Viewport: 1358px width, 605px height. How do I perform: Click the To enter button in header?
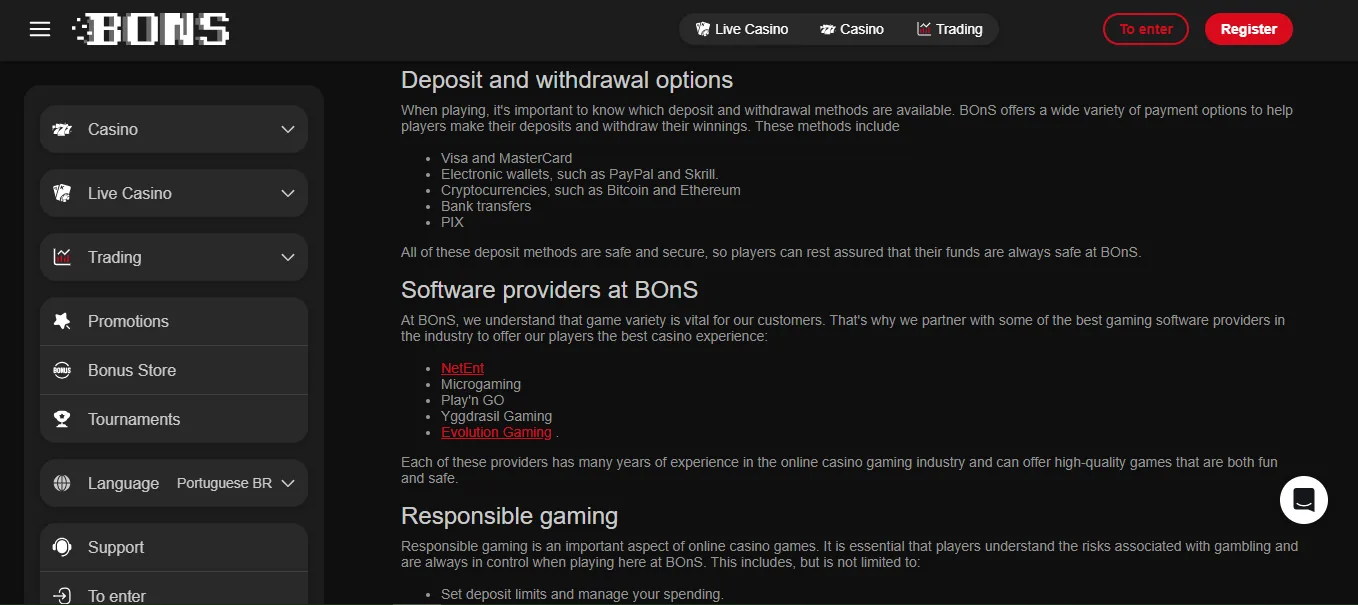tap(1146, 29)
